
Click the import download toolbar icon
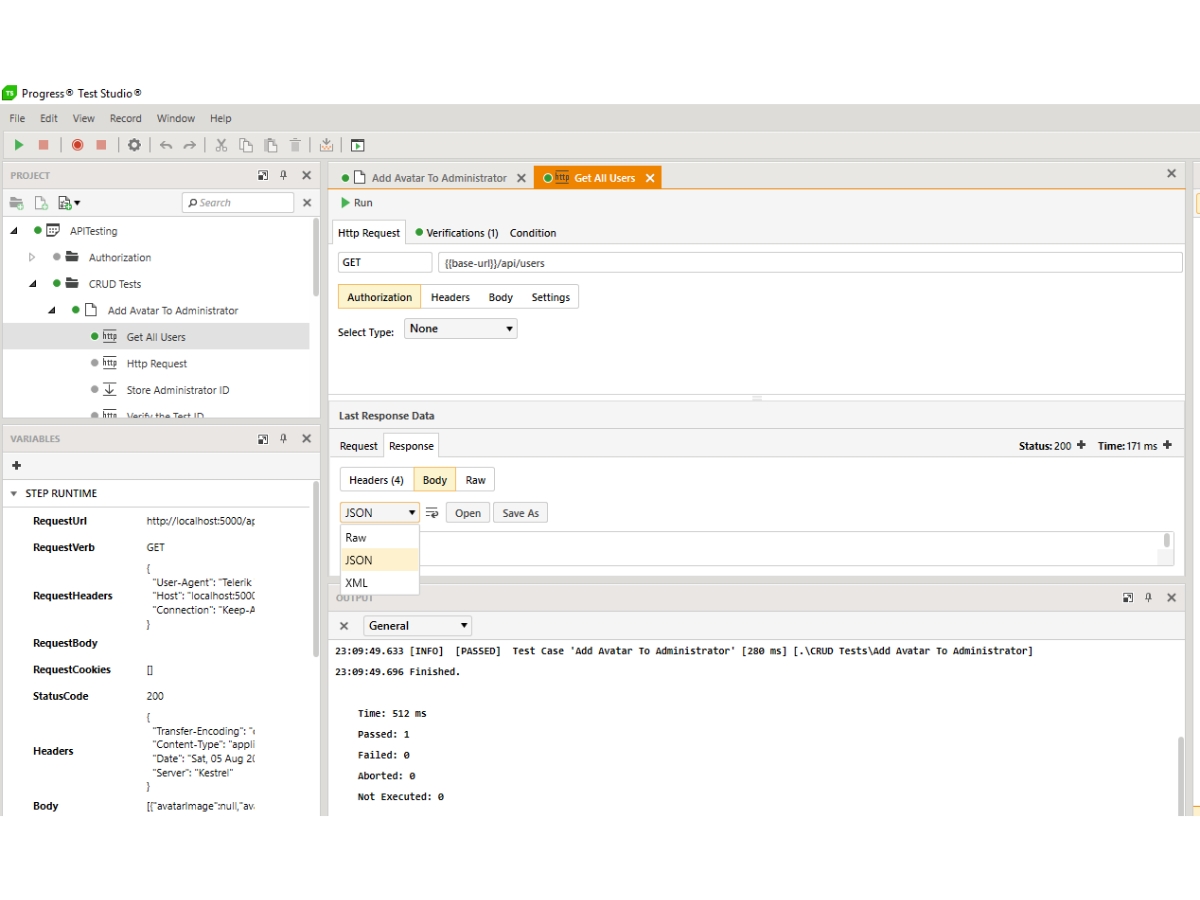(x=326, y=145)
